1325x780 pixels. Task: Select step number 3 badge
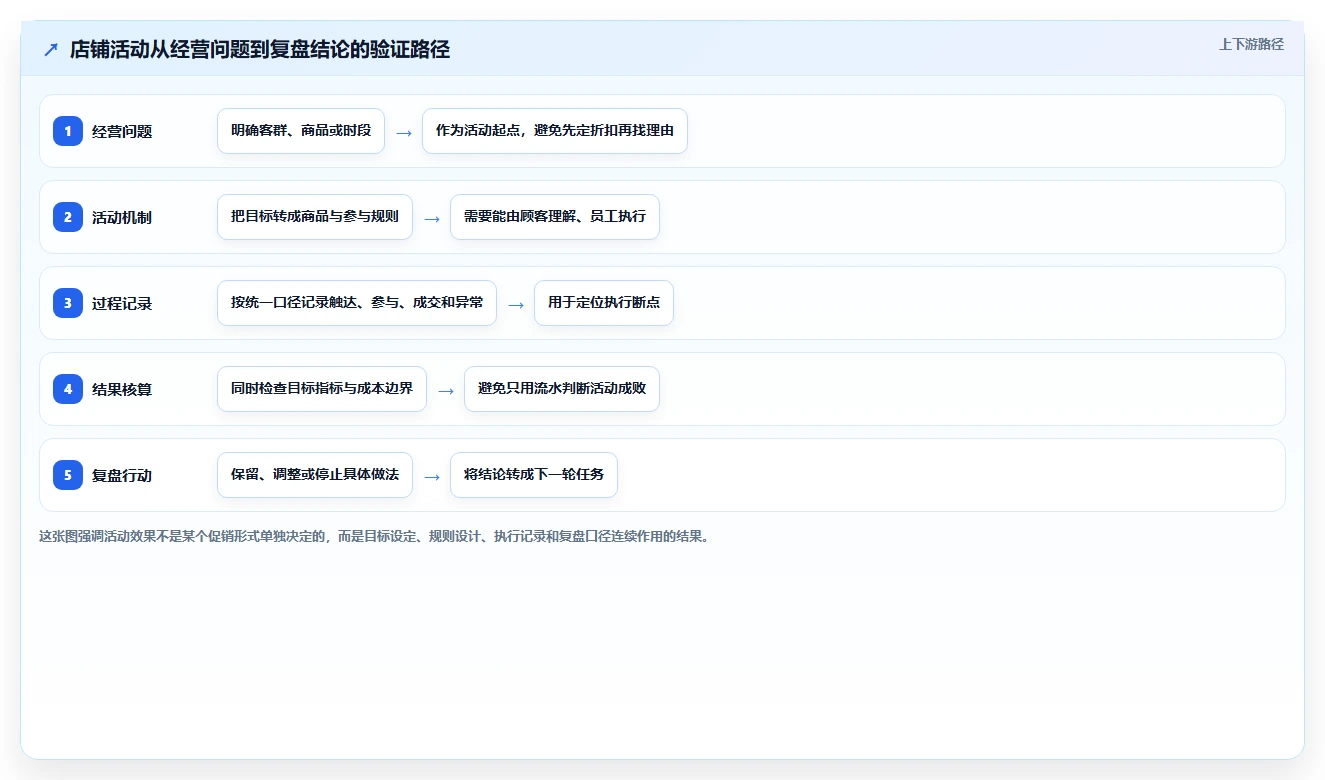pyautogui.click(x=68, y=303)
